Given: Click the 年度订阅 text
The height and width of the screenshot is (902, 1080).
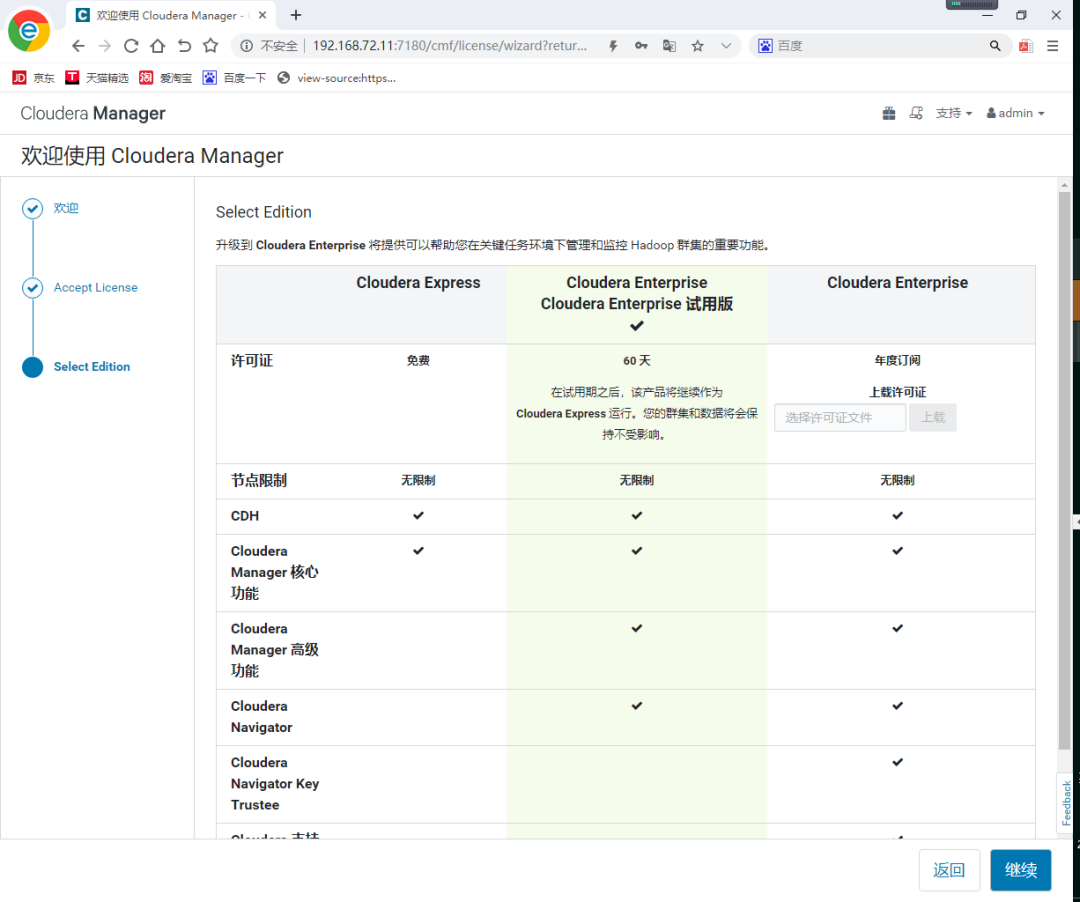Looking at the screenshot, I should [x=897, y=361].
